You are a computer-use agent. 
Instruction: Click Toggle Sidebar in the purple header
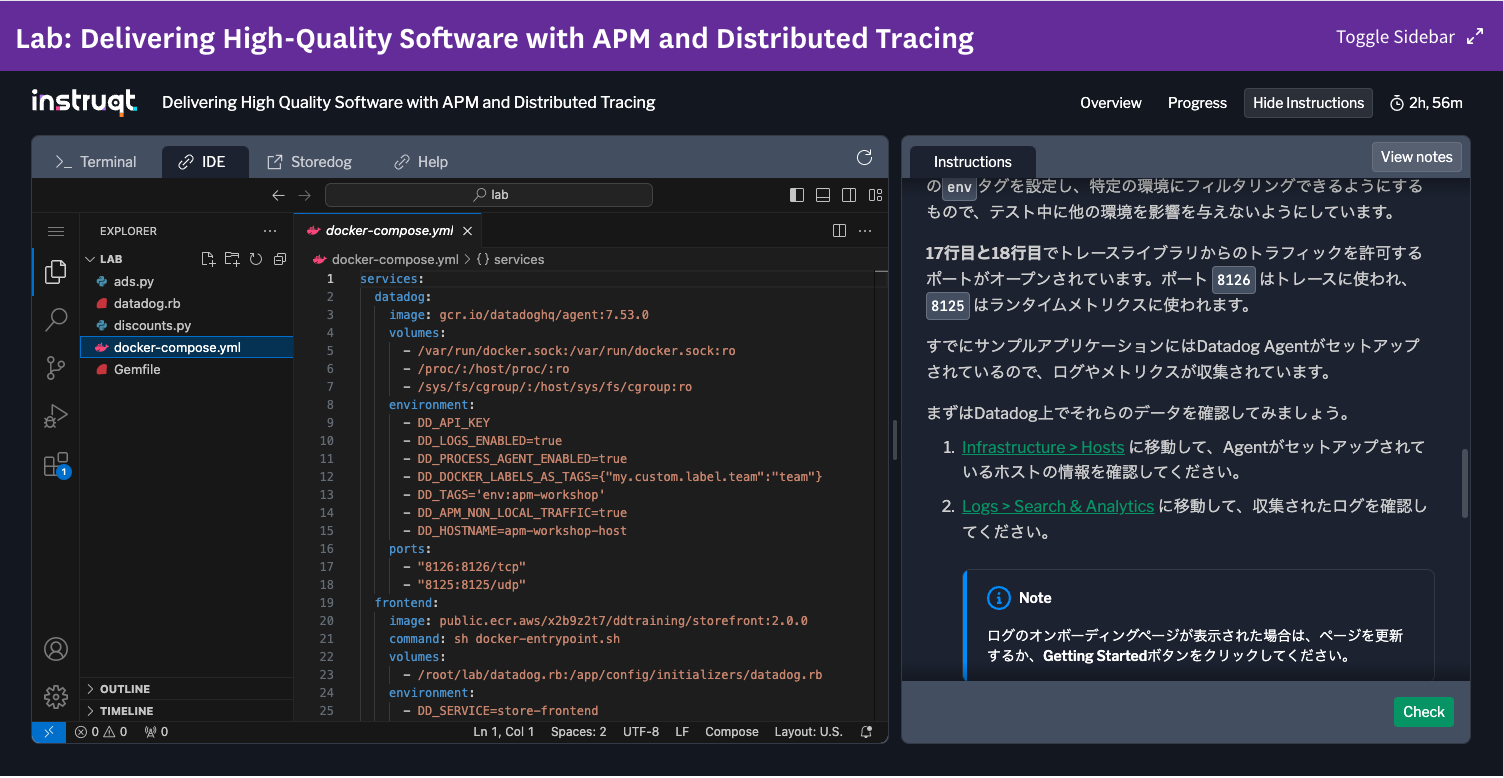click(1395, 37)
